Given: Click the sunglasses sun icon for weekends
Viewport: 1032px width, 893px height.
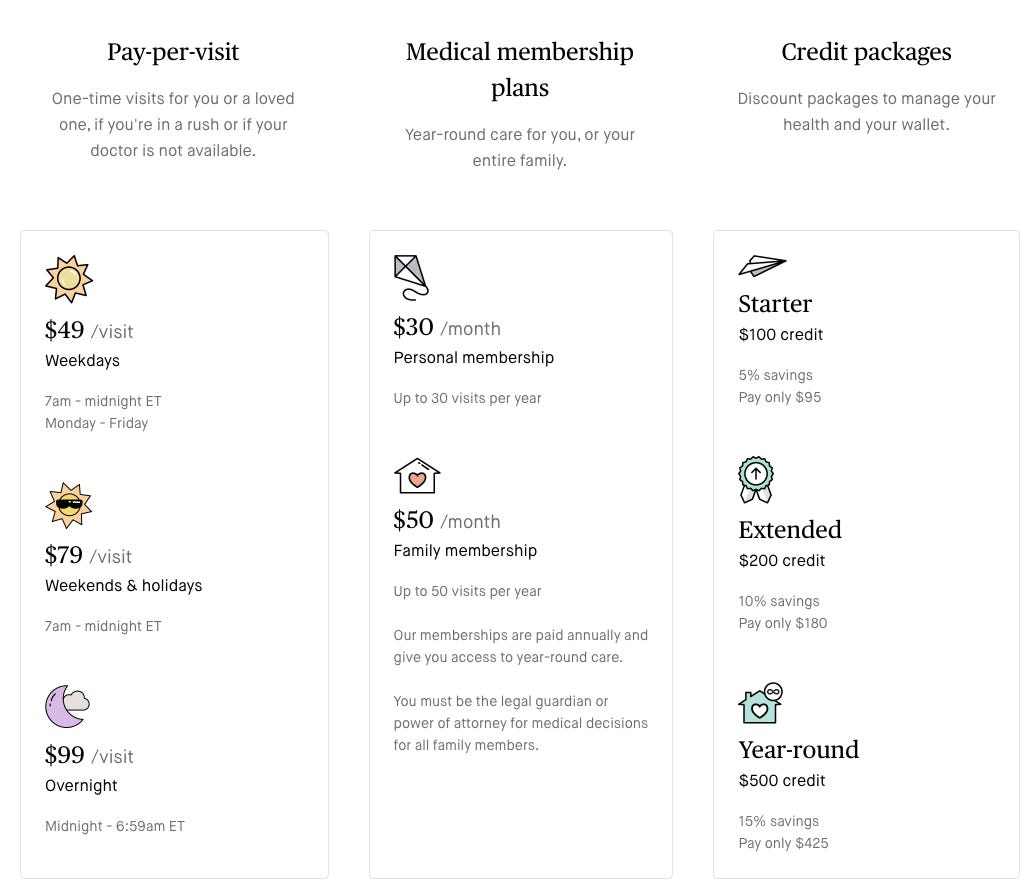Looking at the screenshot, I should click(69, 505).
